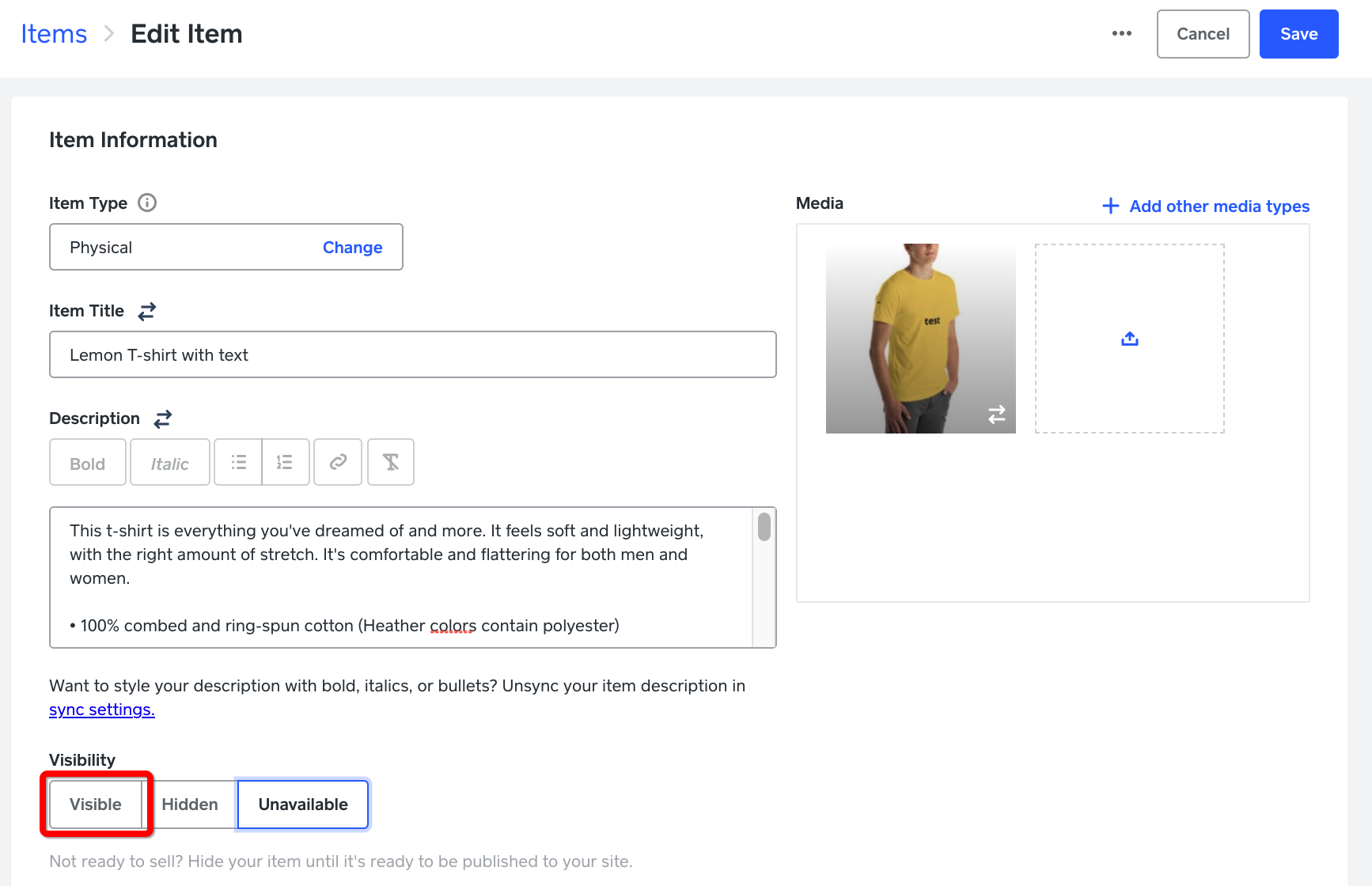Go back to Items breadcrumb
Image resolution: width=1372 pixels, height=886 pixels.
pos(54,34)
